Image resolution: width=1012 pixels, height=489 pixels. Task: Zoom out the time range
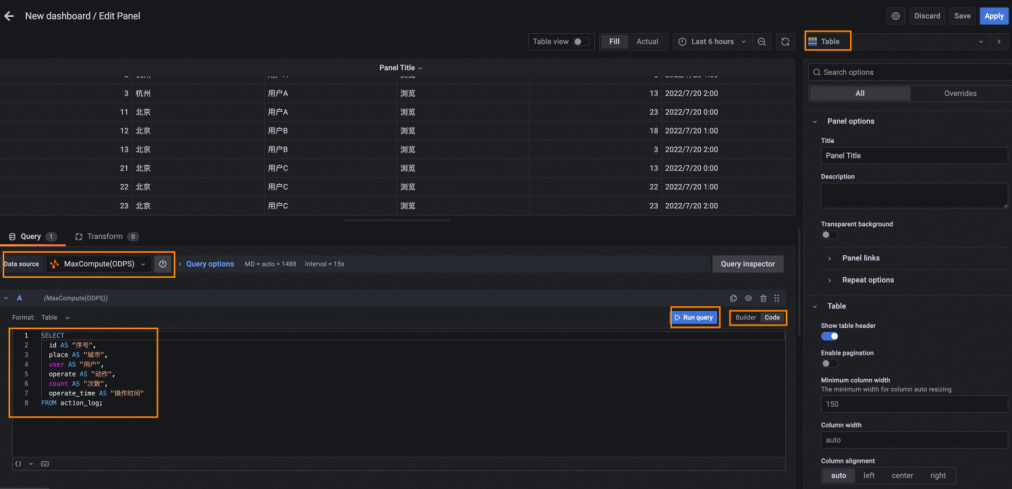[762, 41]
